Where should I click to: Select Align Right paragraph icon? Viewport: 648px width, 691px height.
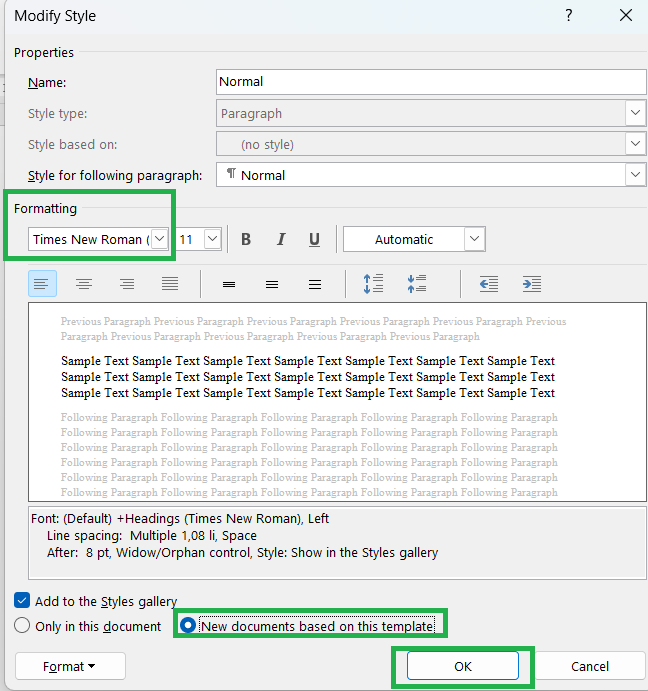click(127, 284)
